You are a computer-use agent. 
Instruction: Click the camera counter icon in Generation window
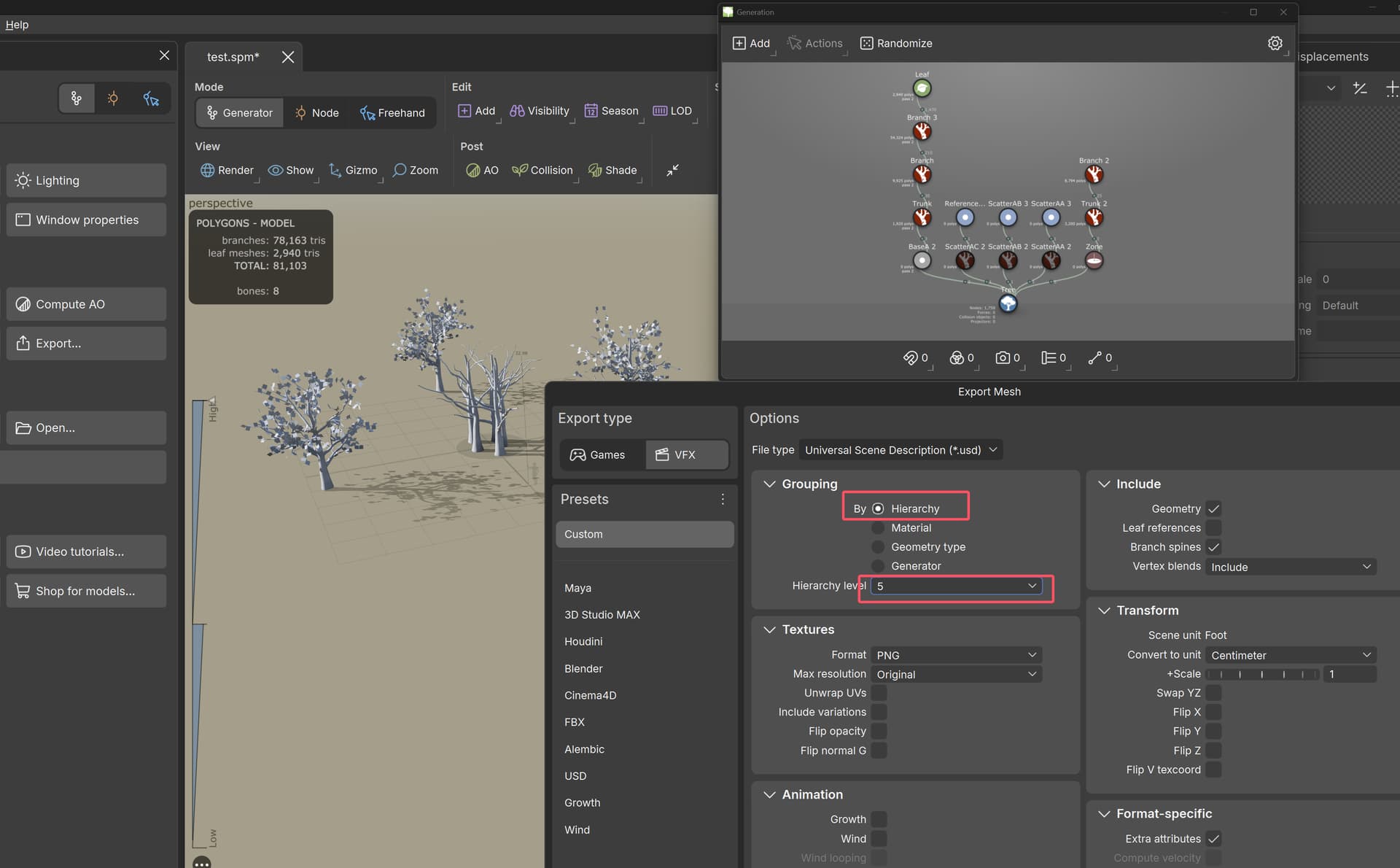(1003, 357)
